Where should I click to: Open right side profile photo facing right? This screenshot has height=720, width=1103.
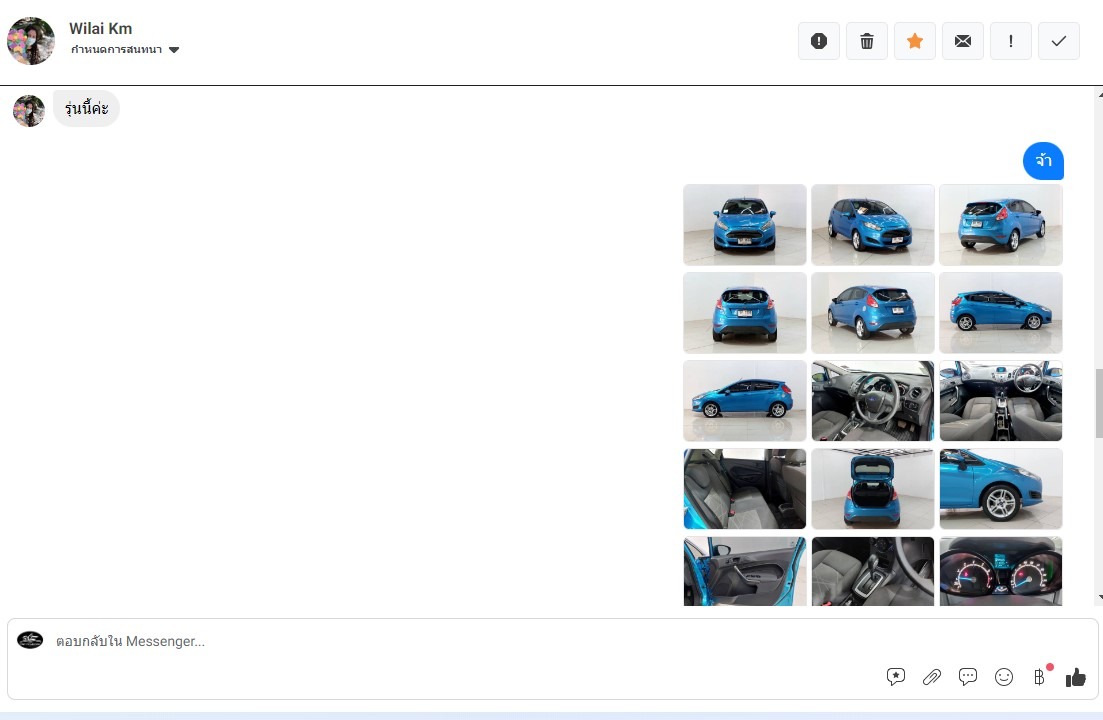(1001, 313)
